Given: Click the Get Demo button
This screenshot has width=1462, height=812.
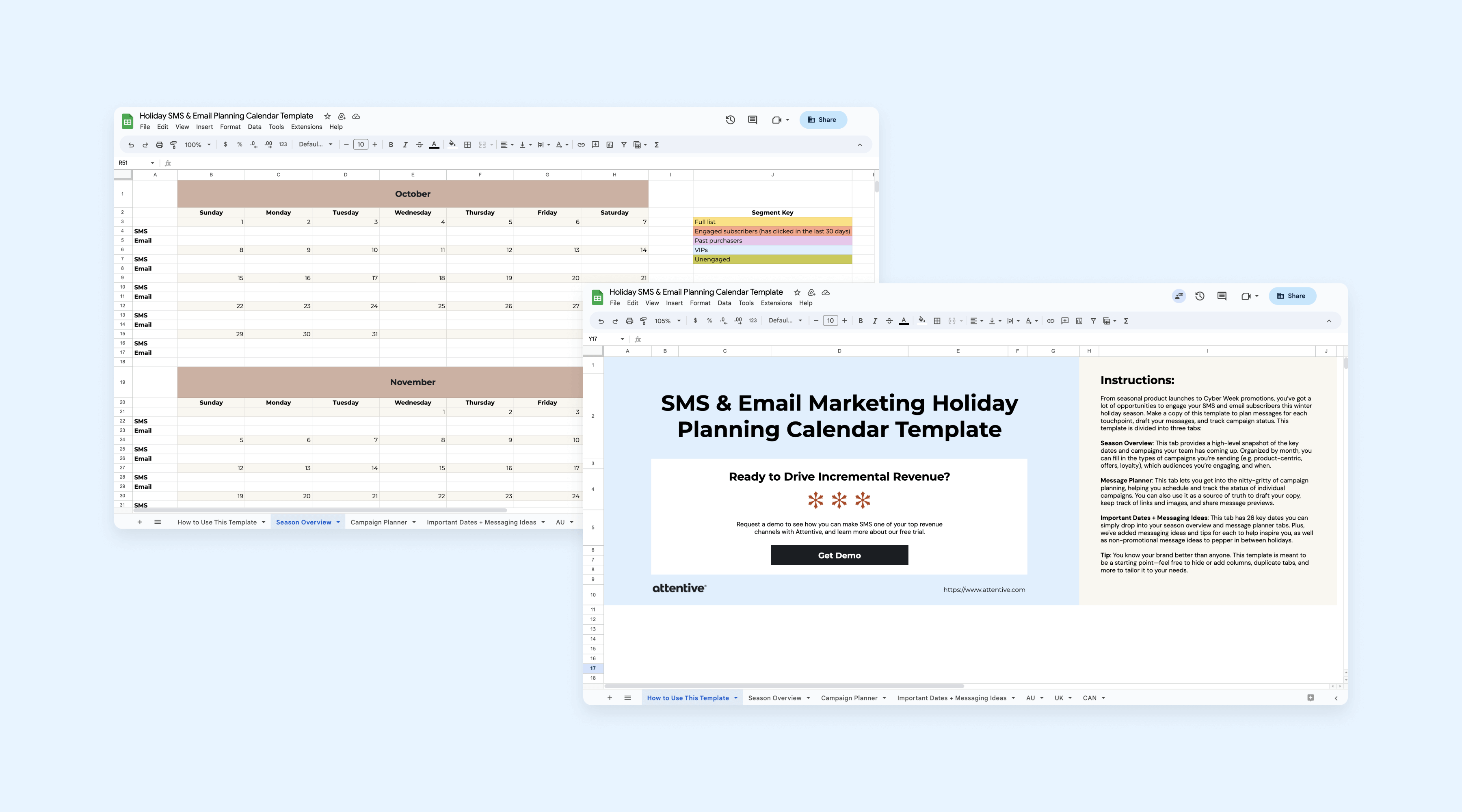Looking at the screenshot, I should coord(839,555).
